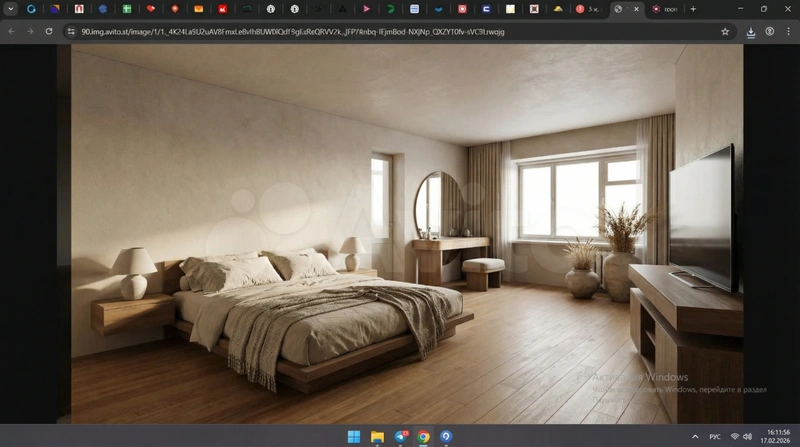
Task: Click the browser back arrow
Action: (11, 31)
